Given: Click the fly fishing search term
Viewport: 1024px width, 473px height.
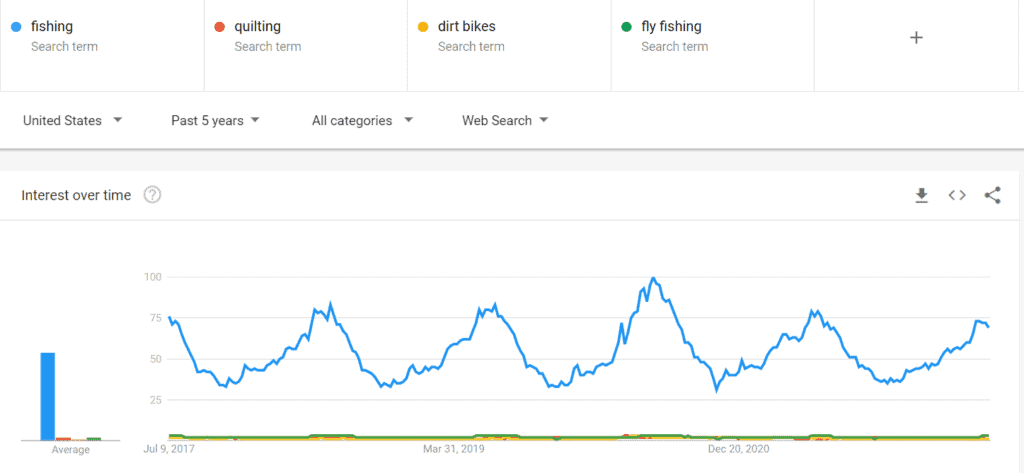Looking at the screenshot, I should coord(671,27).
